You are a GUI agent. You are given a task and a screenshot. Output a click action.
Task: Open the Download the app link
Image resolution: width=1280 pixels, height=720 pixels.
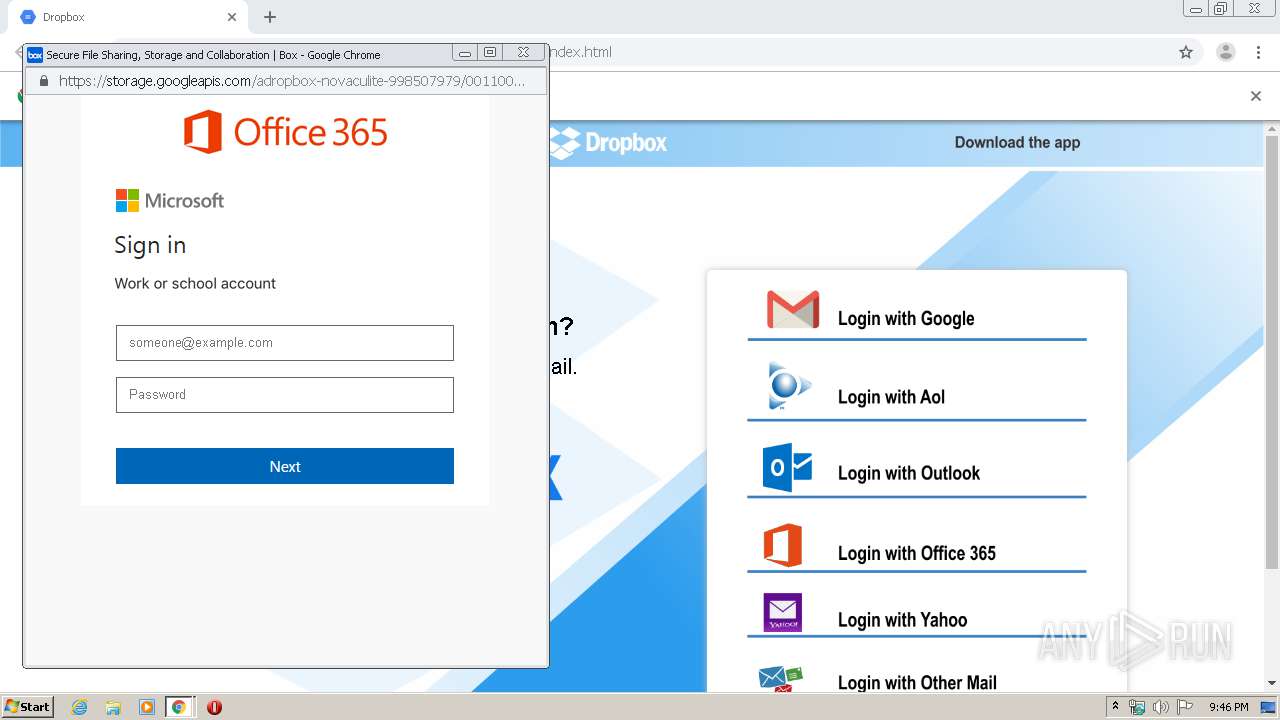point(1017,142)
